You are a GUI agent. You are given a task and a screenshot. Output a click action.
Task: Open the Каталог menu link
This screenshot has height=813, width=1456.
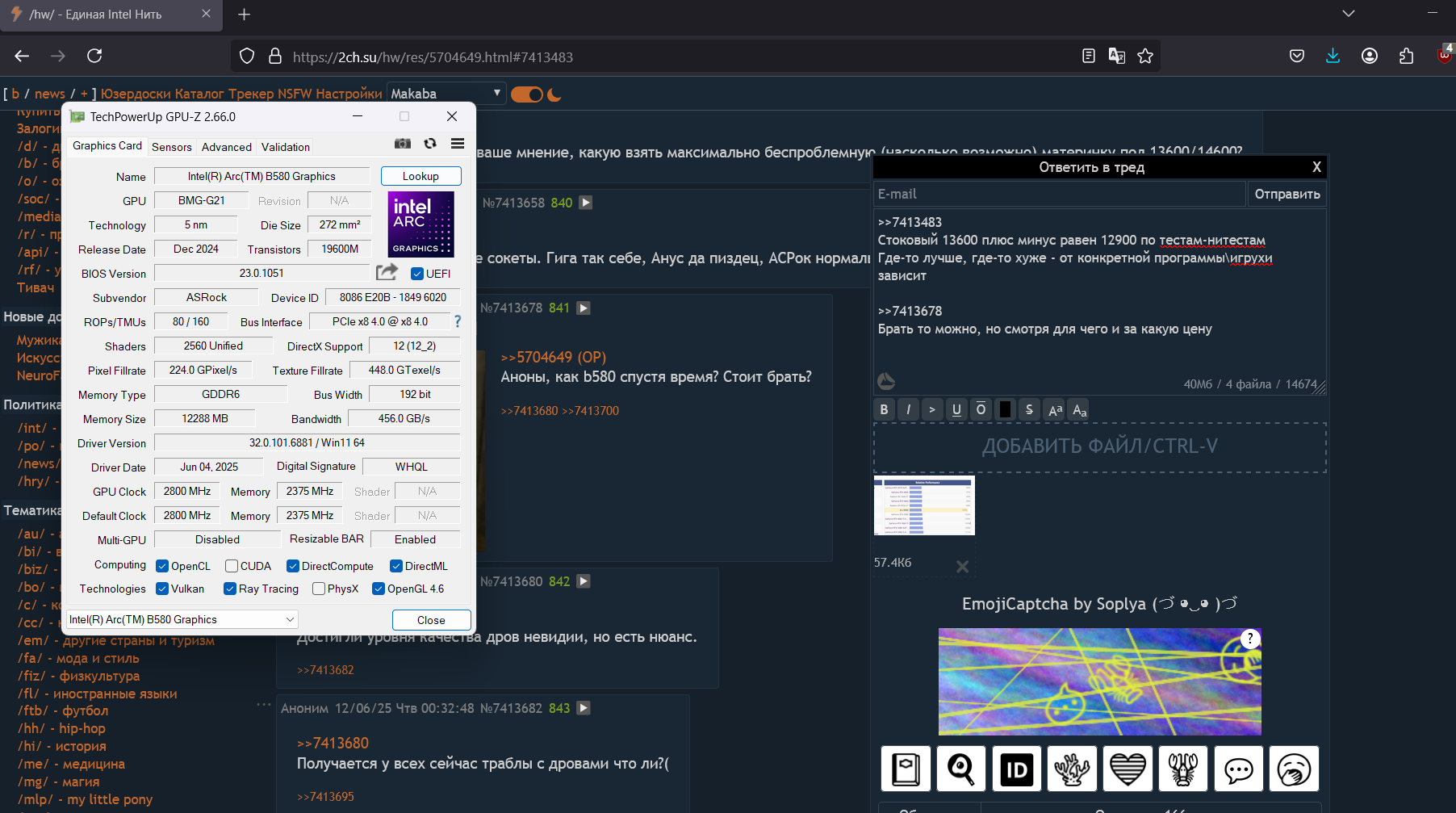(x=199, y=94)
